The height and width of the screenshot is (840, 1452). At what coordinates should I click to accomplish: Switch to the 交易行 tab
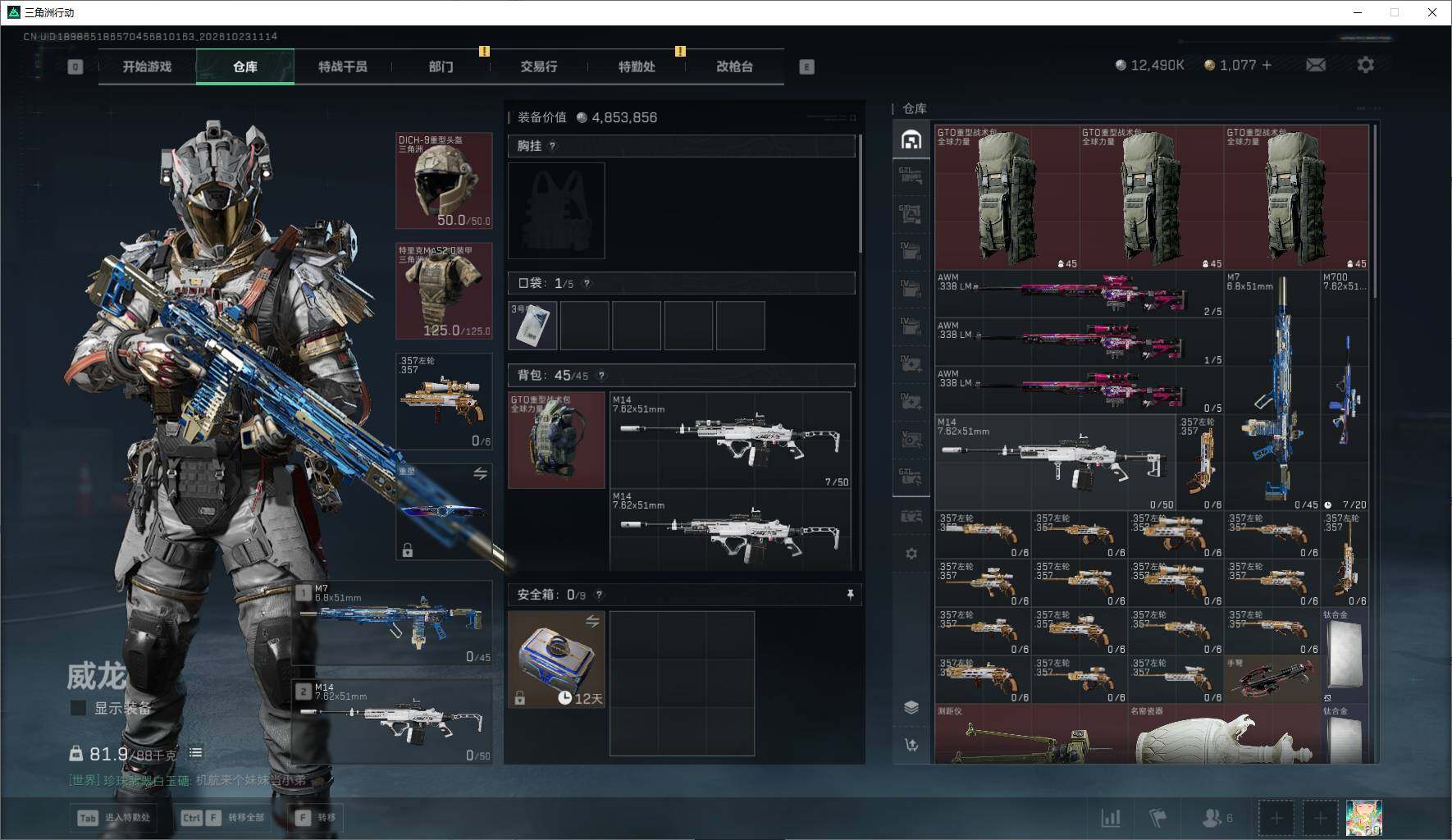(x=538, y=66)
